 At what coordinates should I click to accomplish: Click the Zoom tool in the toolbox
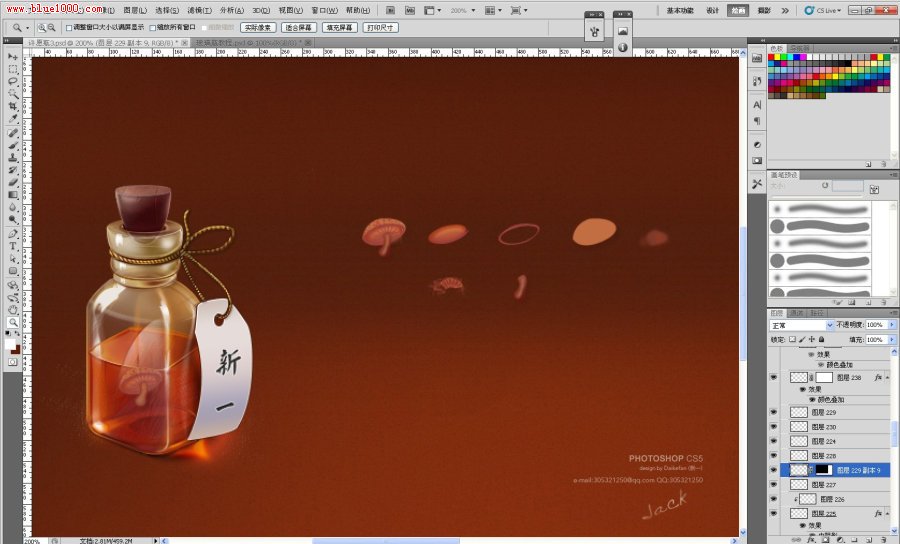(13, 321)
